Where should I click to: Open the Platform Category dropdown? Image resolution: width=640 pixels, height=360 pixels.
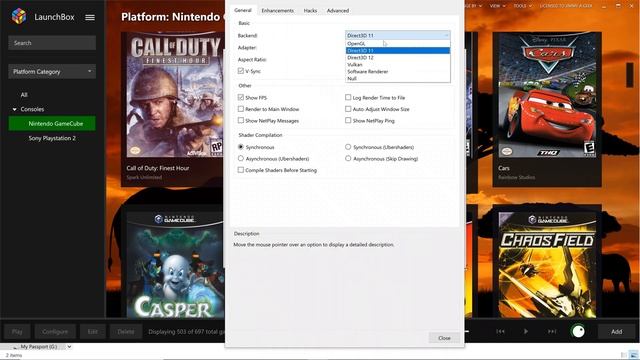[52, 71]
